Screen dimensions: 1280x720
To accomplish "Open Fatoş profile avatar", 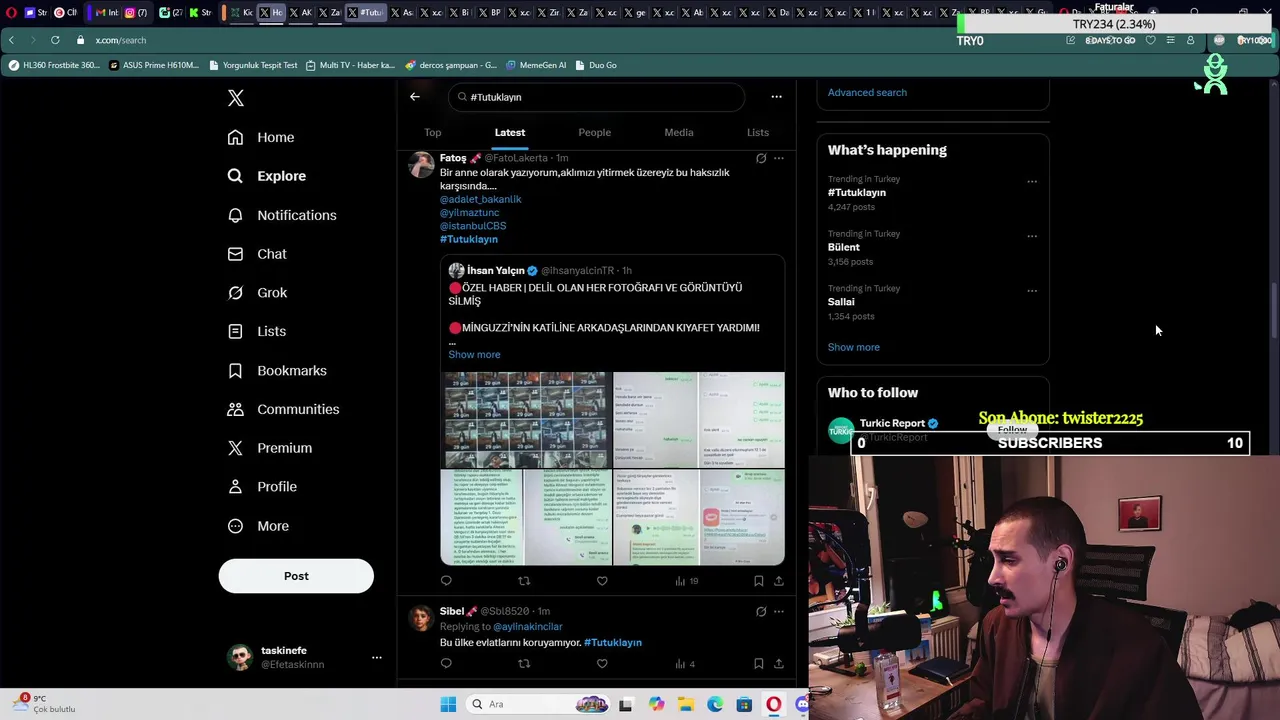I will coord(421,165).
